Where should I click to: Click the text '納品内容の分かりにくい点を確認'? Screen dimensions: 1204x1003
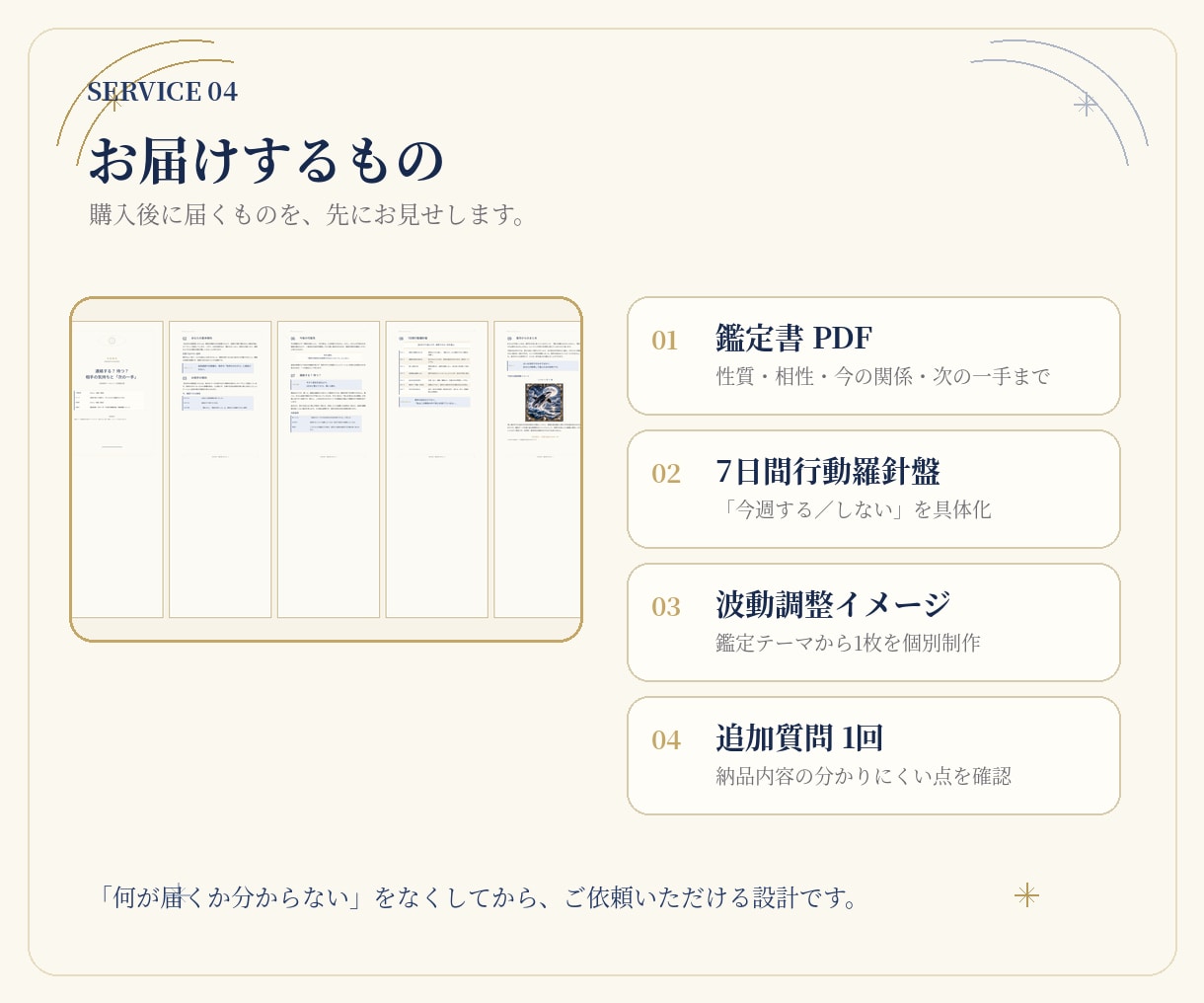pyautogui.click(x=864, y=776)
